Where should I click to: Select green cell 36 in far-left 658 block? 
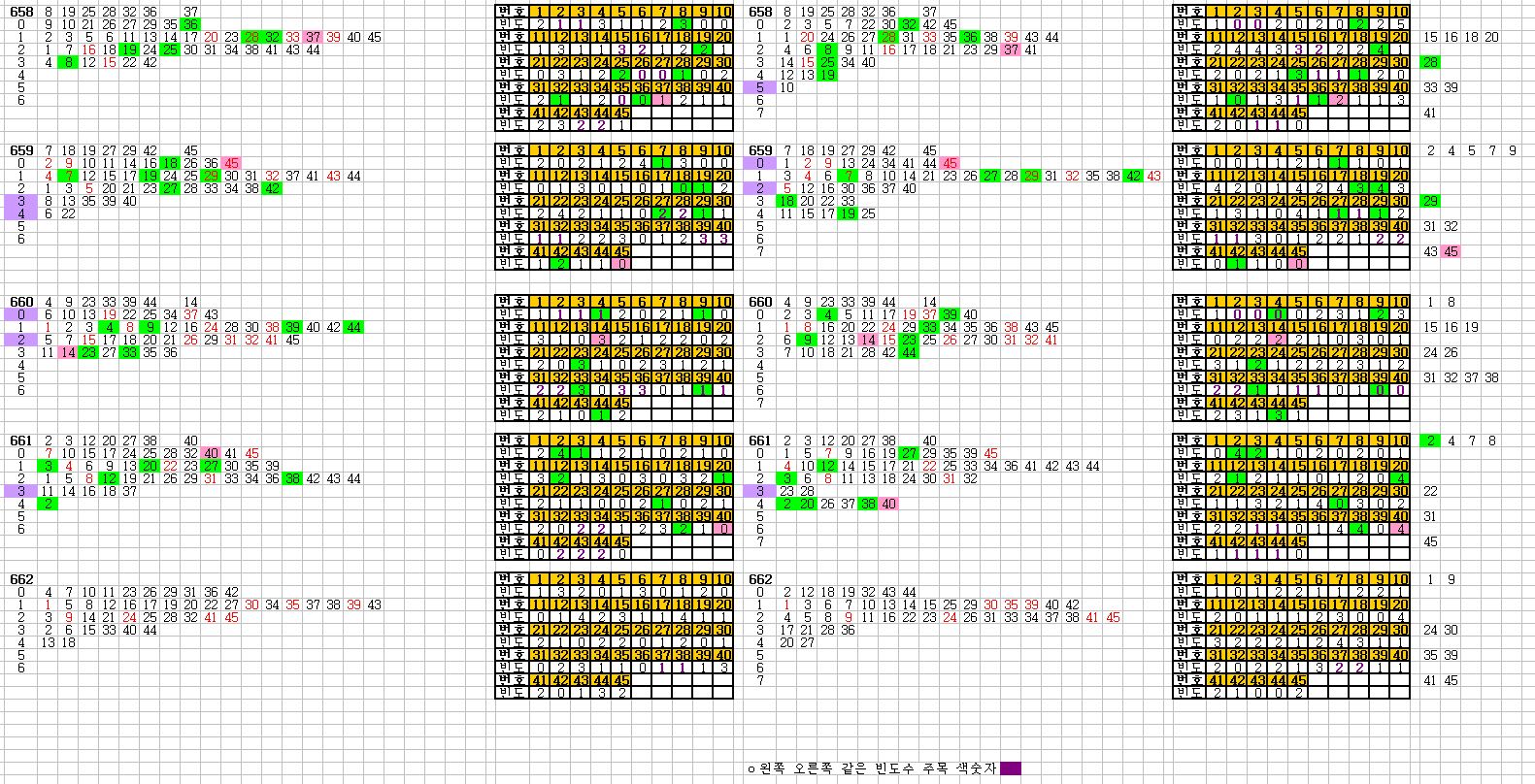click(x=190, y=24)
